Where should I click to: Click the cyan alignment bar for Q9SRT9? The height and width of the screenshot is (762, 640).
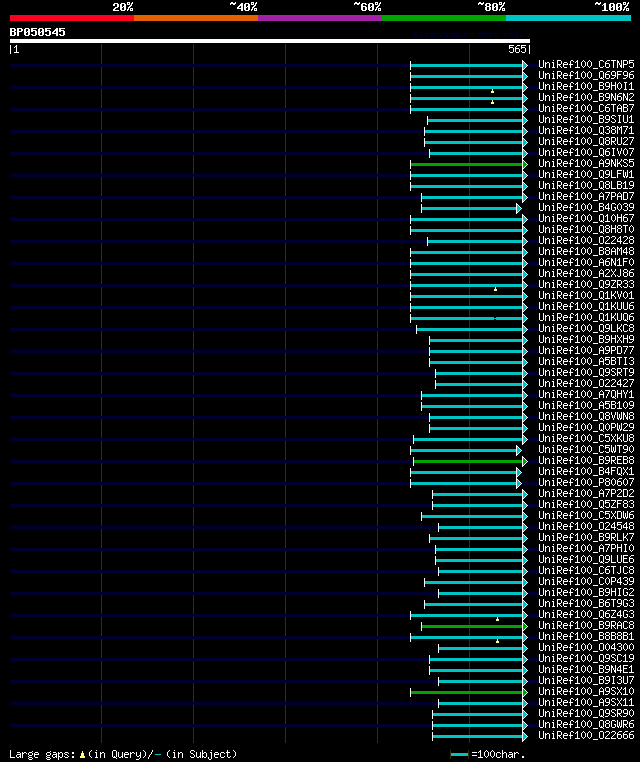point(479,374)
